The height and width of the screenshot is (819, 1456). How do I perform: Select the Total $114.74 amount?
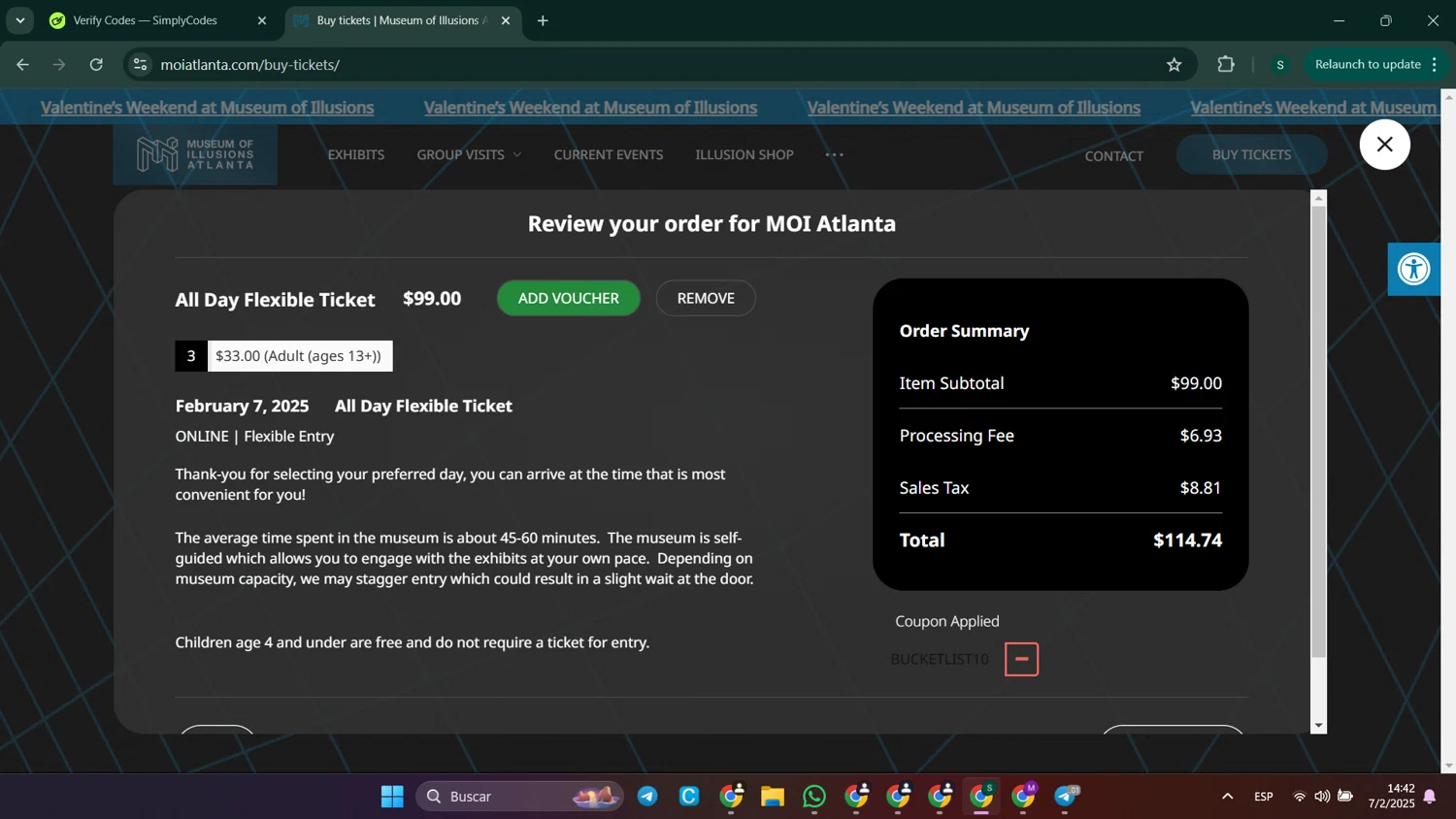click(1187, 541)
